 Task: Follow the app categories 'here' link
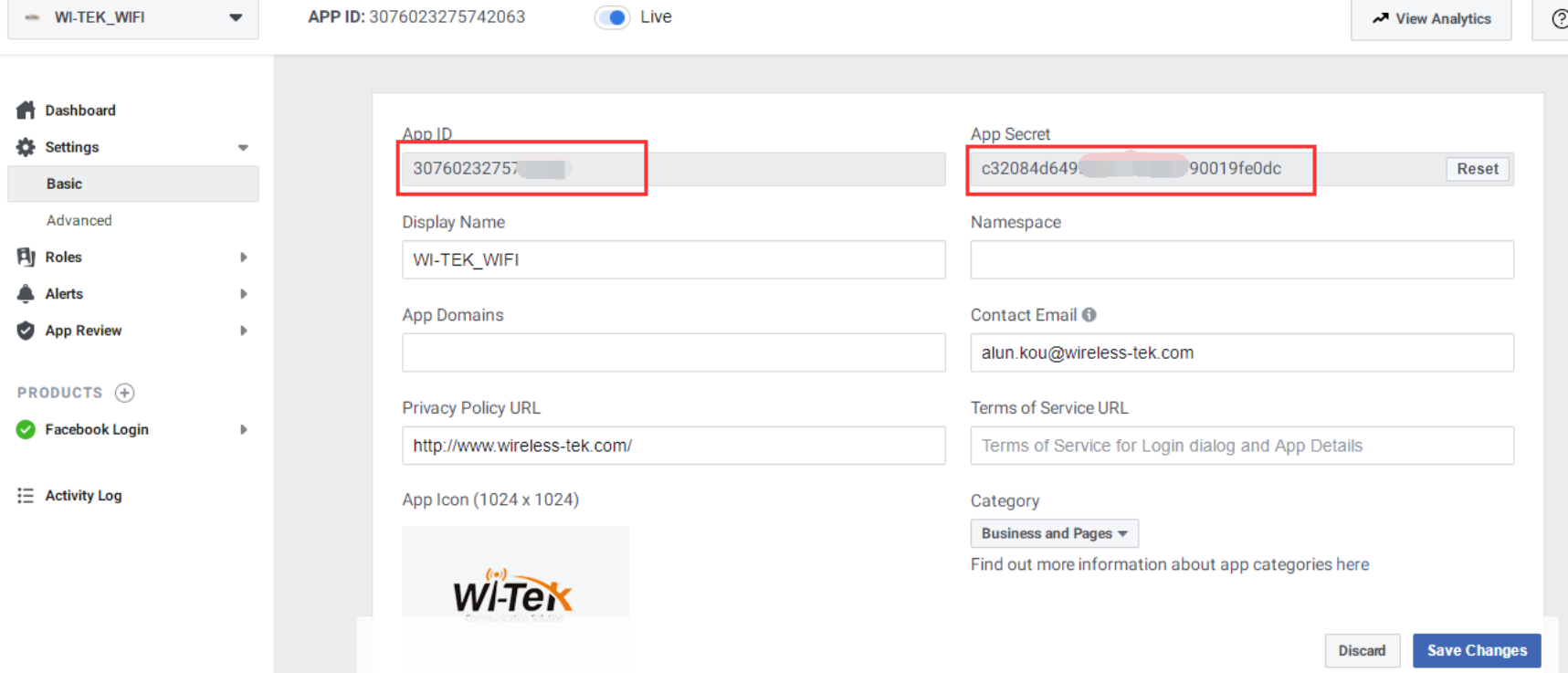[x=1352, y=564]
